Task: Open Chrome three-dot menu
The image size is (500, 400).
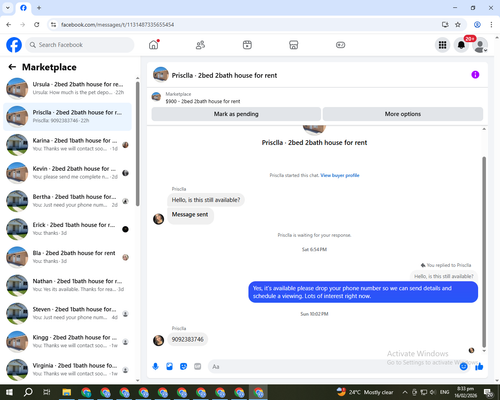Action: click(491, 25)
